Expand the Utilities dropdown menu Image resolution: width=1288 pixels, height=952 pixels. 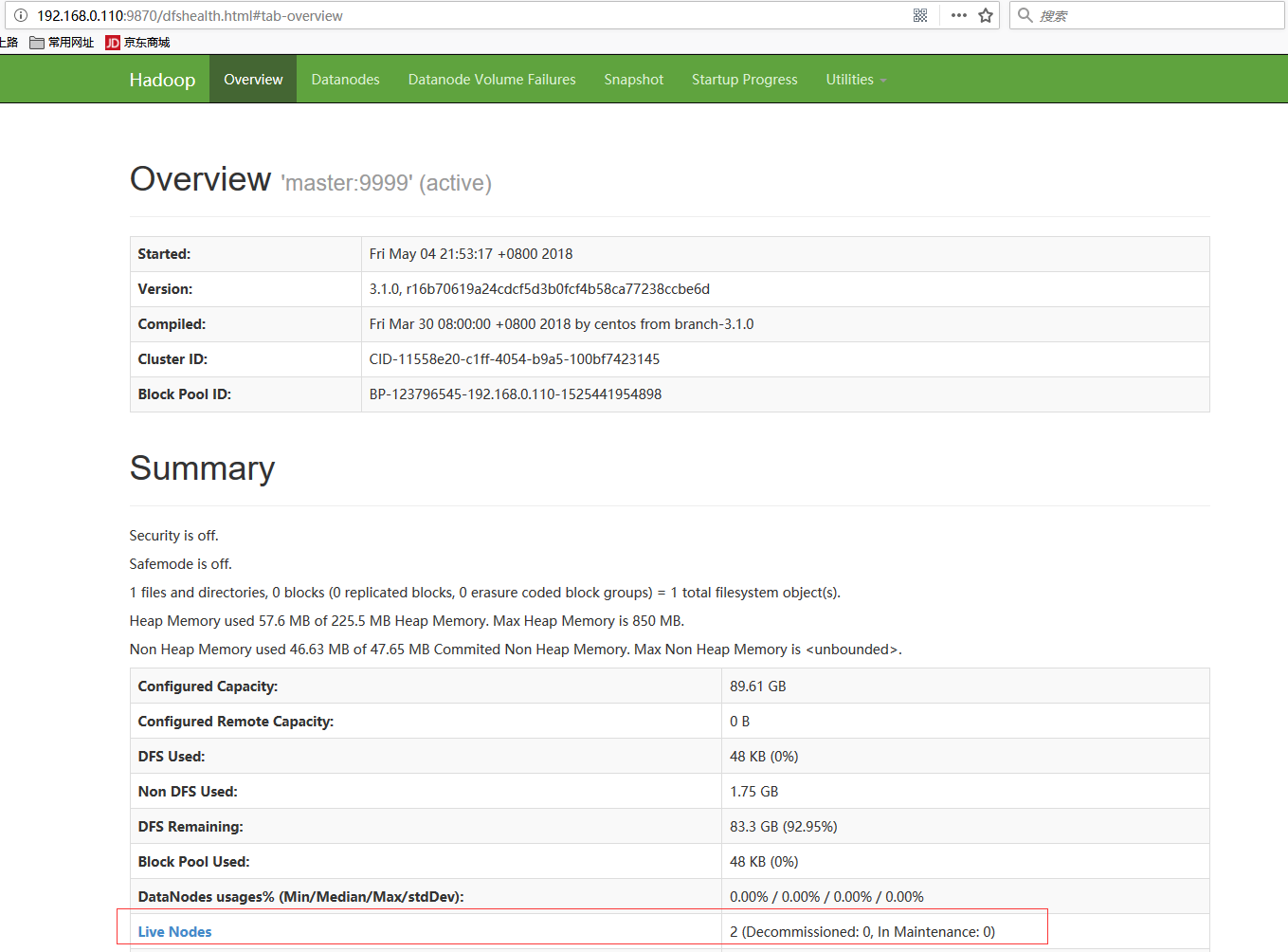856,80
